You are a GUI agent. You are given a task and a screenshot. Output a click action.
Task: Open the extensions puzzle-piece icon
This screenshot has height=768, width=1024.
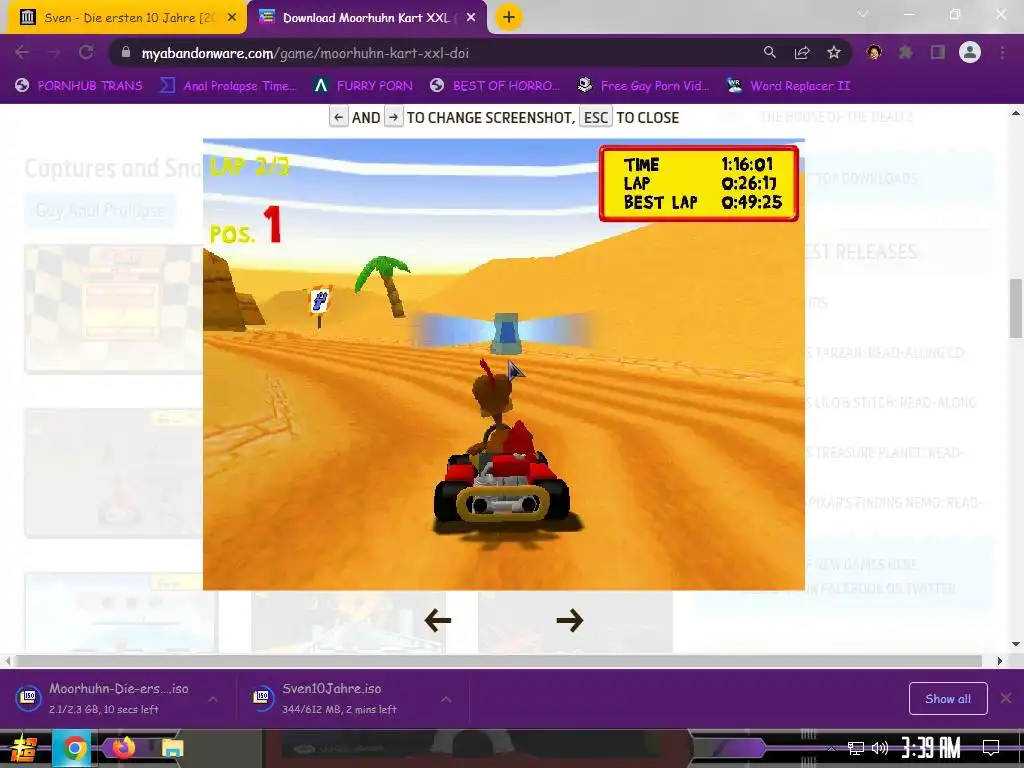(x=906, y=53)
